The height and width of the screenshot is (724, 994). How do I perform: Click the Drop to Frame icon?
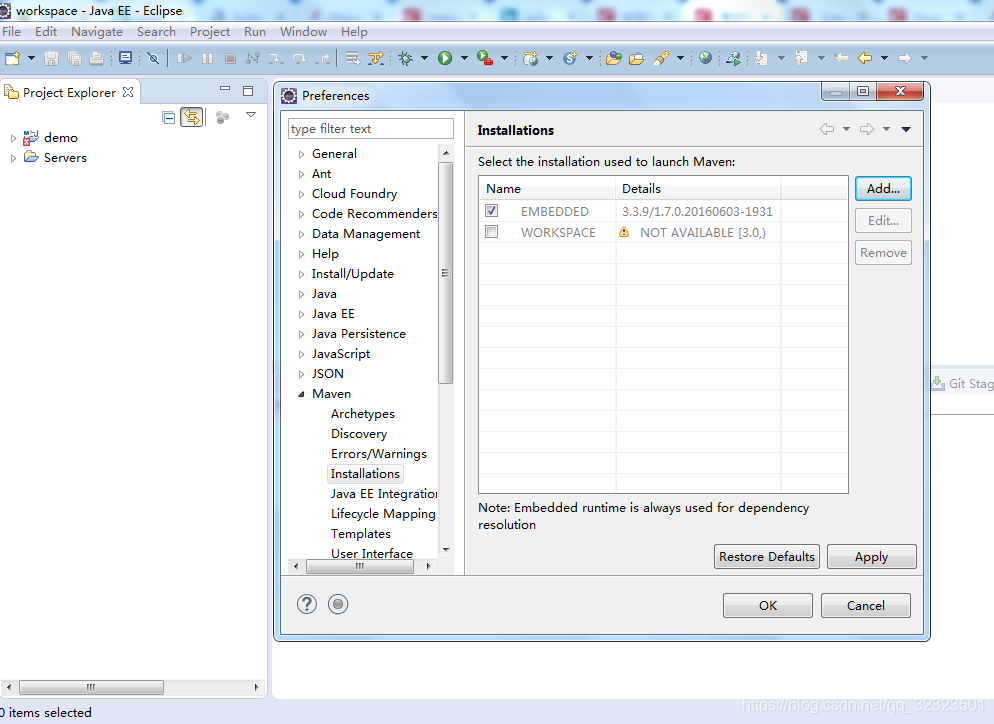tap(352, 58)
